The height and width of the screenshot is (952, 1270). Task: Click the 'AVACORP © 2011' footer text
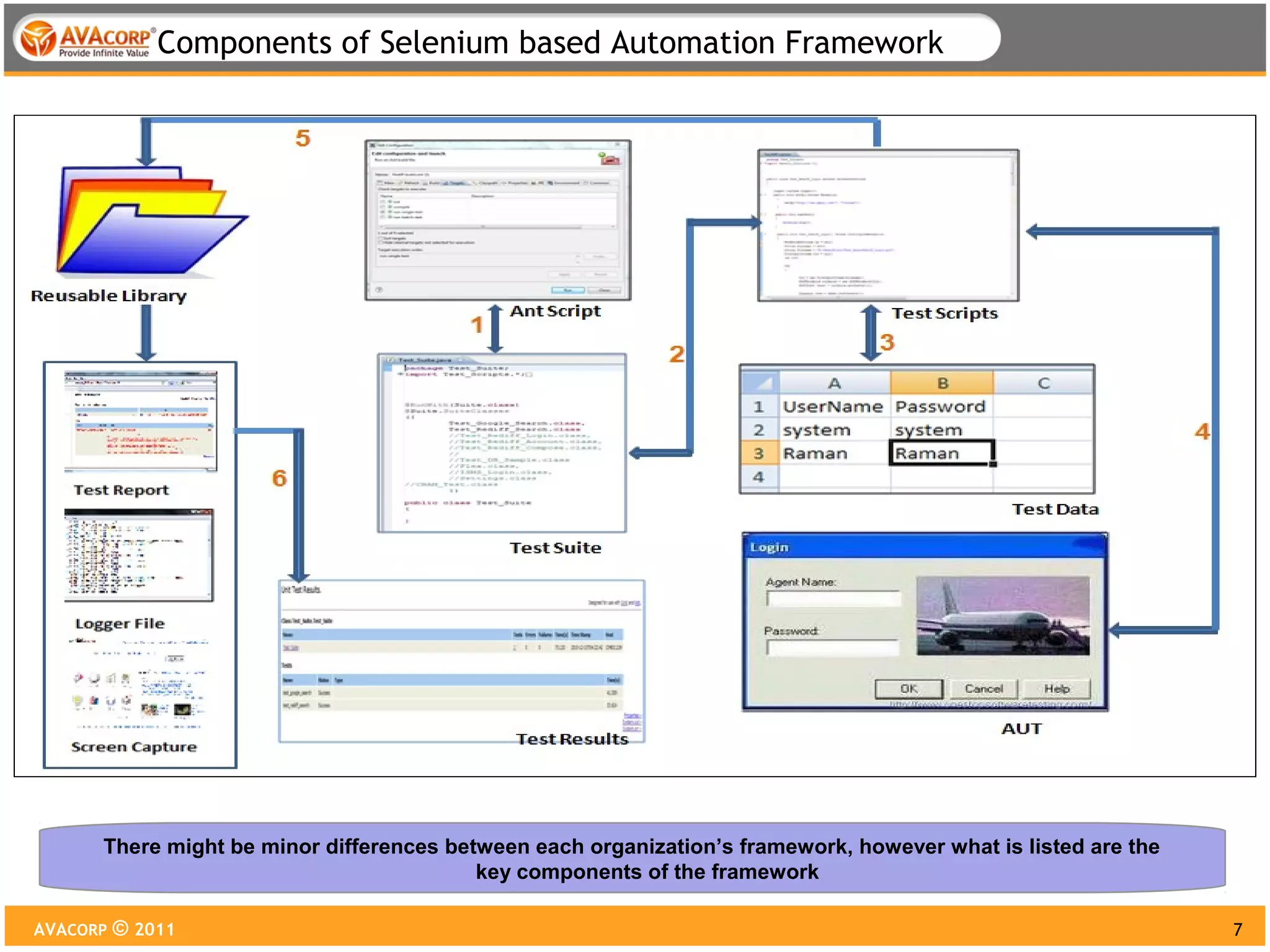tap(104, 929)
